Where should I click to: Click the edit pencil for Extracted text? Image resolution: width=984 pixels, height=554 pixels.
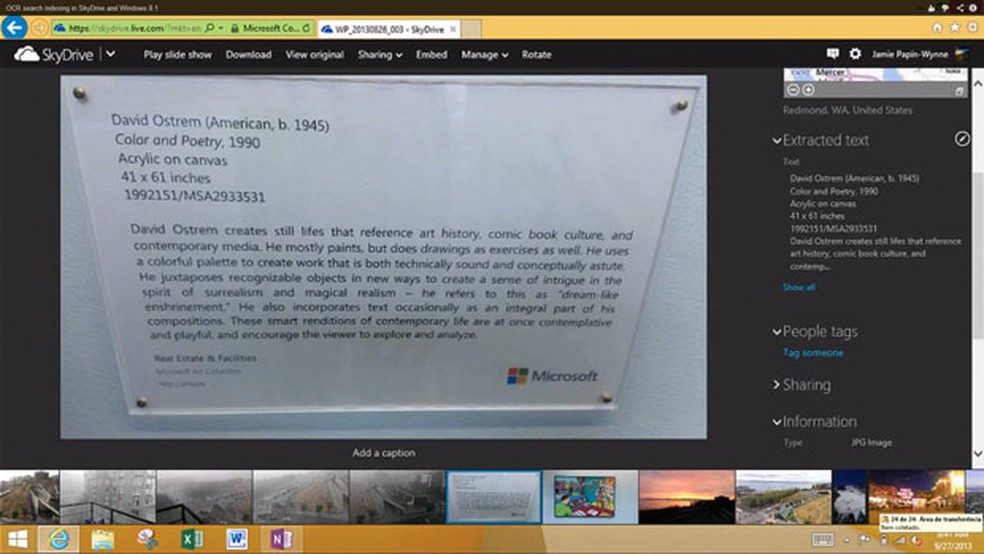[x=962, y=139]
